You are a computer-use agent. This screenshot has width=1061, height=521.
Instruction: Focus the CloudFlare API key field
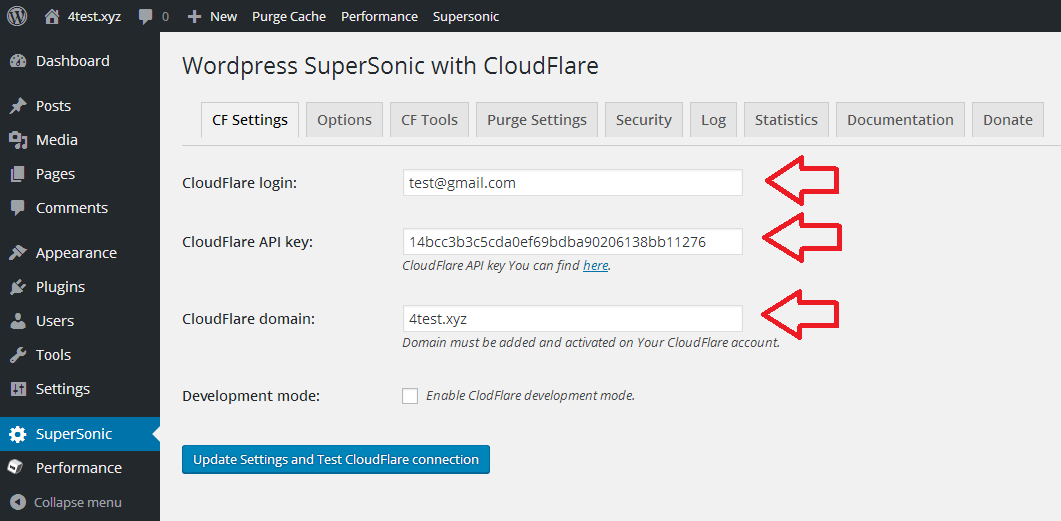click(572, 242)
